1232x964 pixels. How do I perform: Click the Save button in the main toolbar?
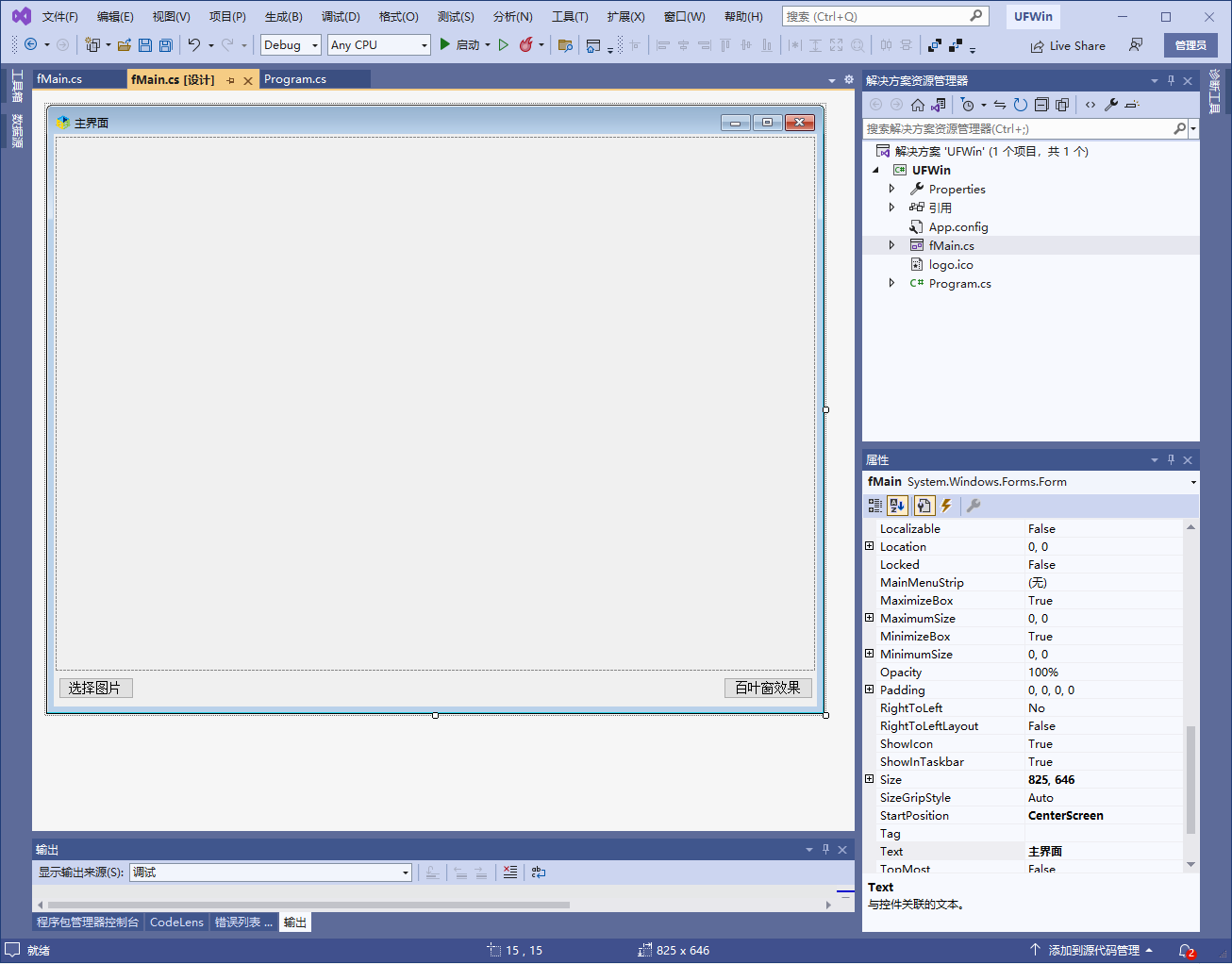tap(144, 45)
